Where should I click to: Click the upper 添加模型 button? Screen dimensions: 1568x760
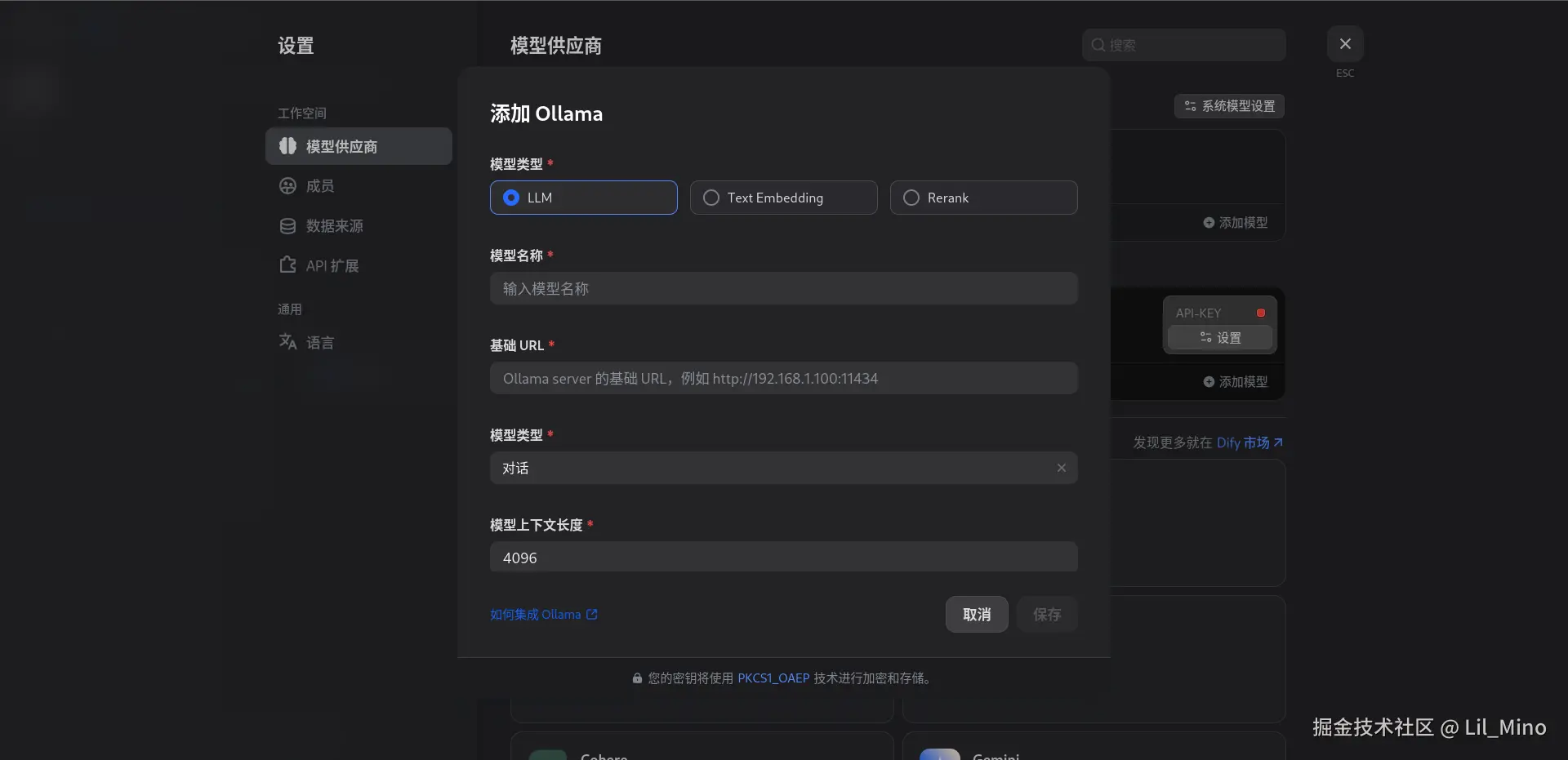(1235, 223)
